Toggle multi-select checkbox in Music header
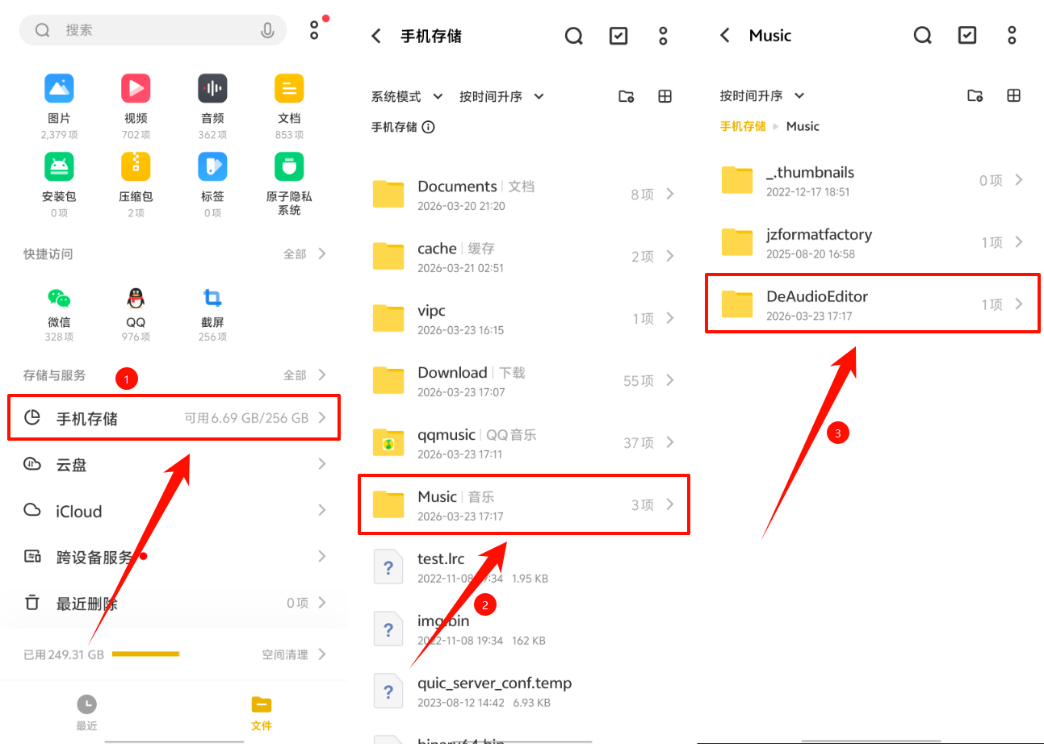The image size is (1044, 744). [x=967, y=35]
